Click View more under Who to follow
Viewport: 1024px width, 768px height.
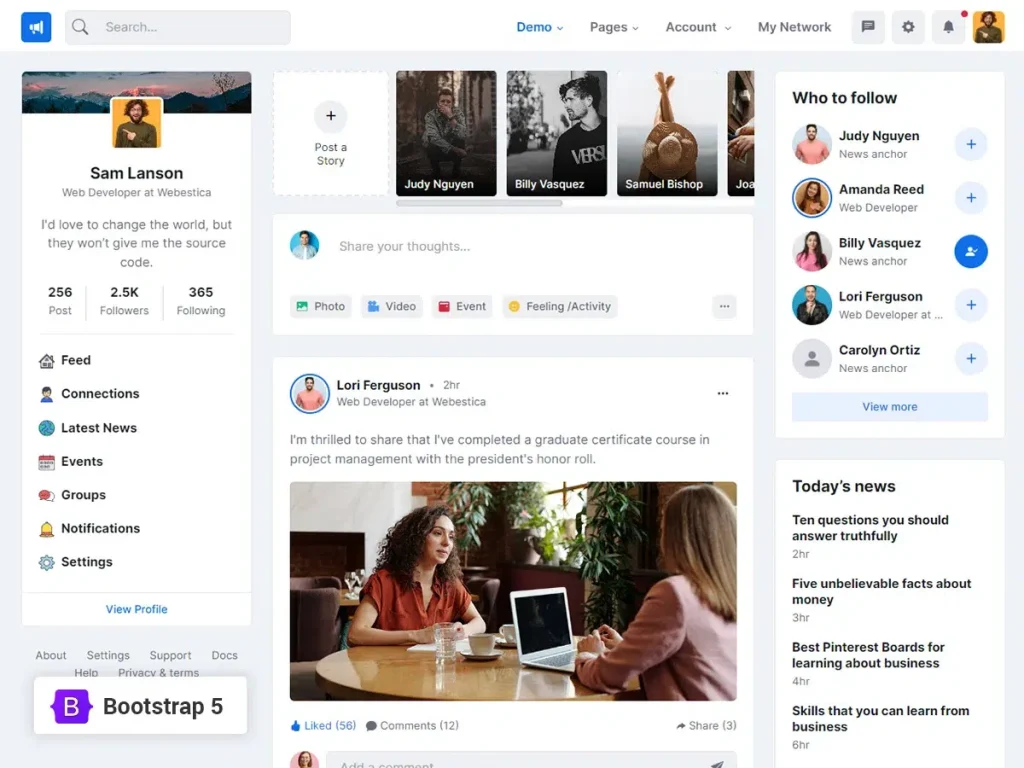click(889, 407)
